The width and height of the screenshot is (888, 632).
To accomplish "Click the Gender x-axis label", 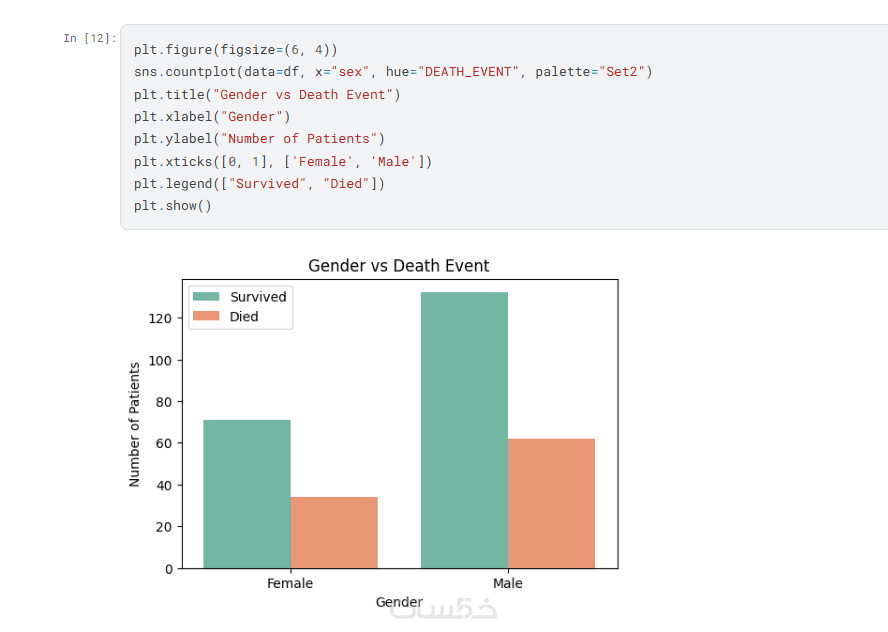I will pyautogui.click(x=399, y=602).
